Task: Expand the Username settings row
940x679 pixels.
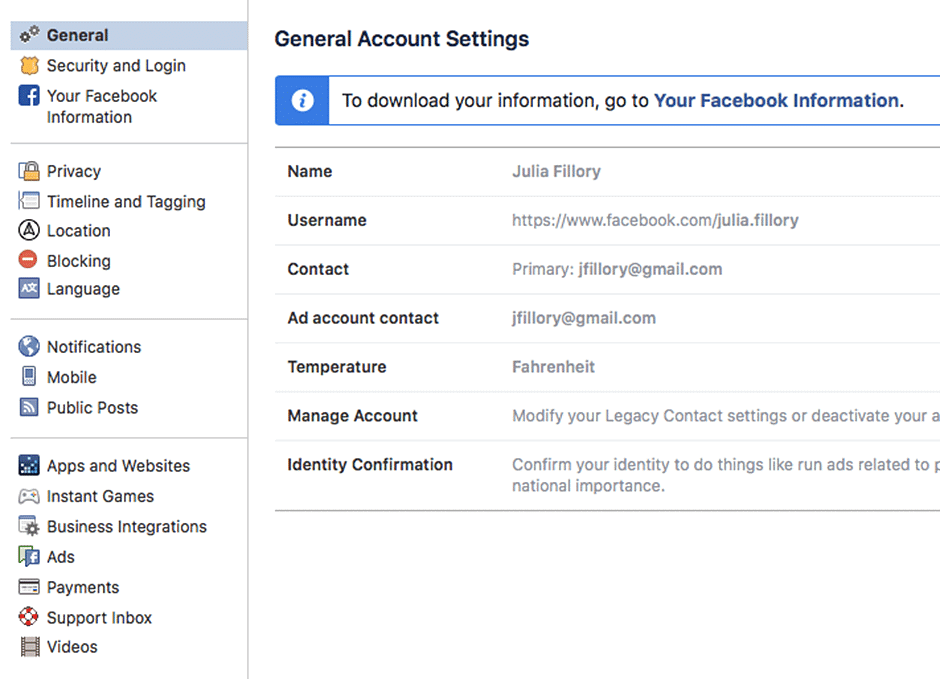Action: [600, 220]
